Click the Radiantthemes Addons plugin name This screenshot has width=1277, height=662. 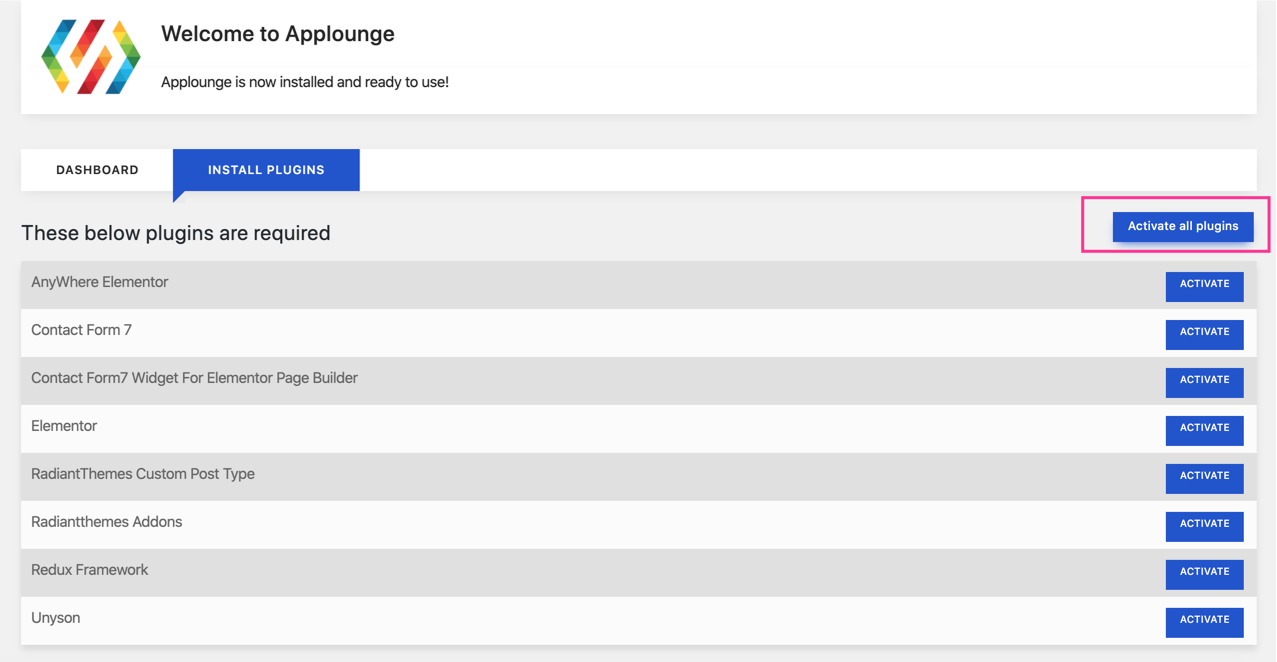coord(106,522)
